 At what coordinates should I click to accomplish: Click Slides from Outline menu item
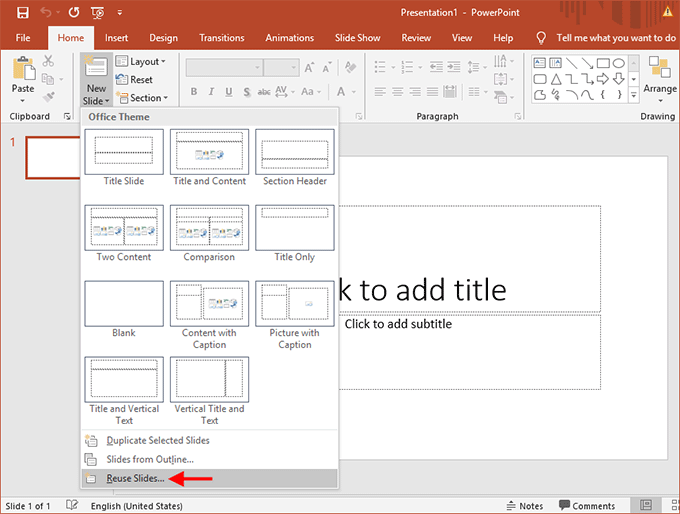(209, 459)
